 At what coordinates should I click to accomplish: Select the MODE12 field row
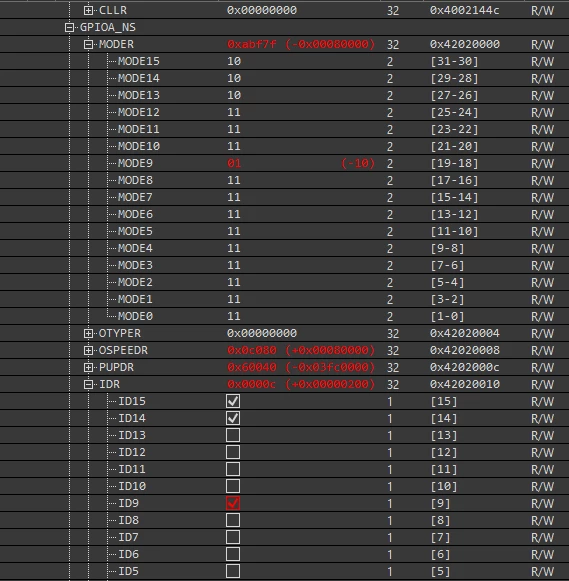284,112
